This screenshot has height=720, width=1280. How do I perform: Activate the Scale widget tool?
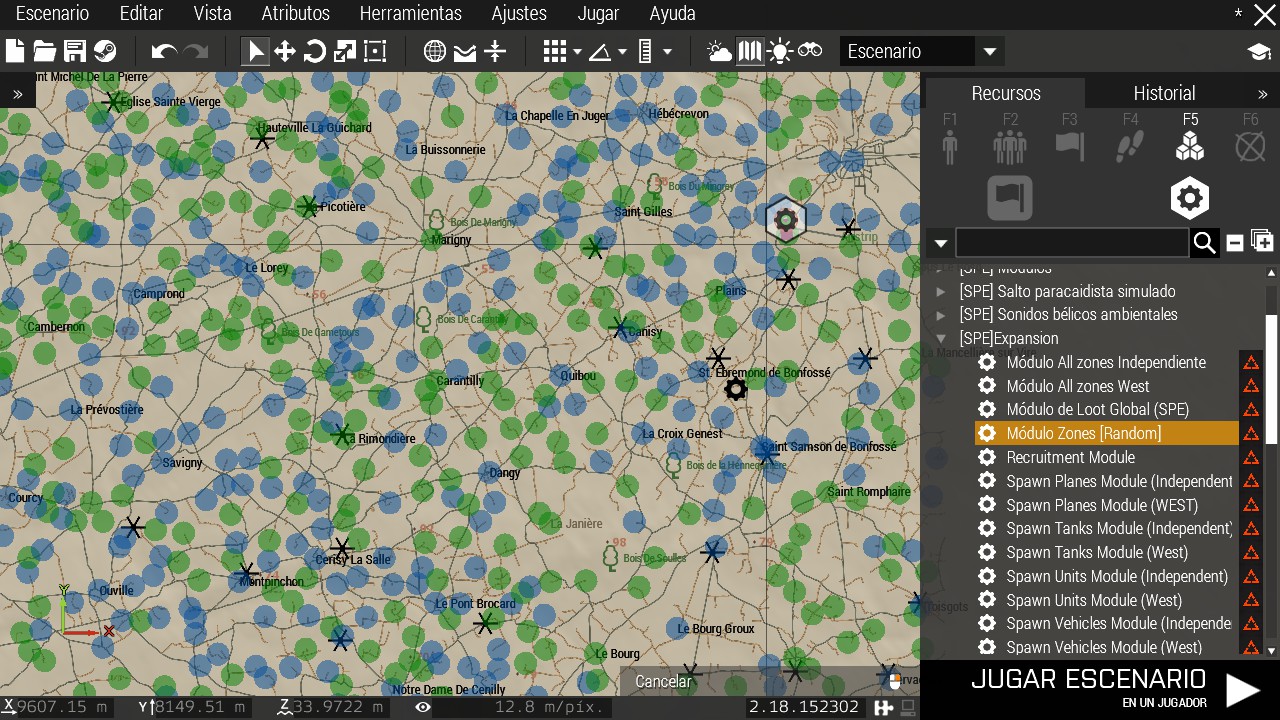[x=345, y=51]
